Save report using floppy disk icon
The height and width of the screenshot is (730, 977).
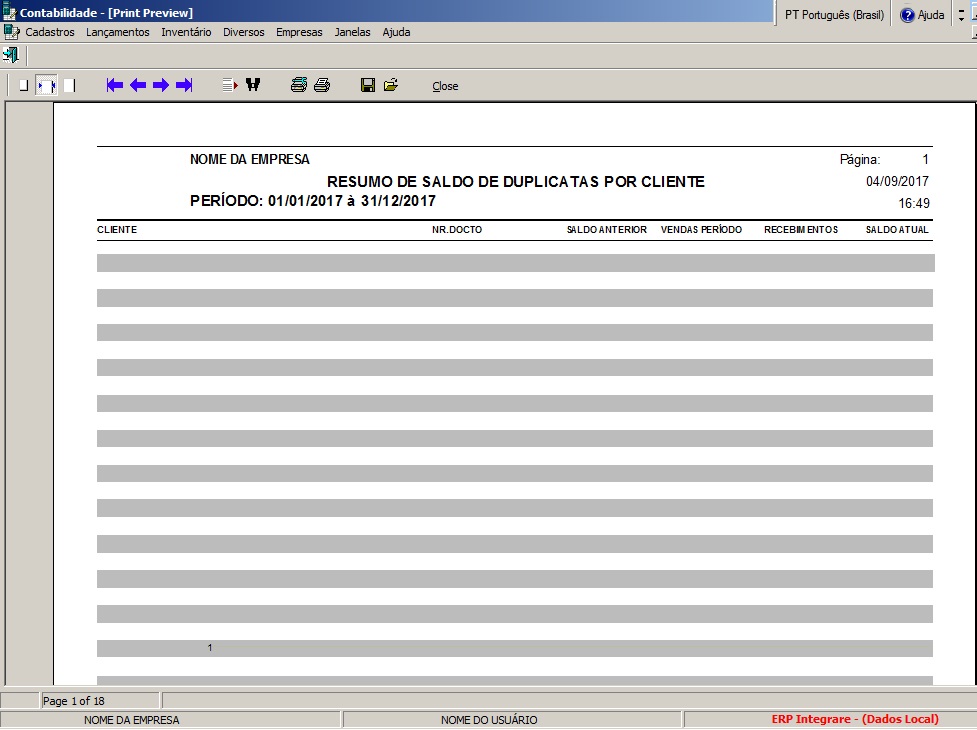click(367, 86)
